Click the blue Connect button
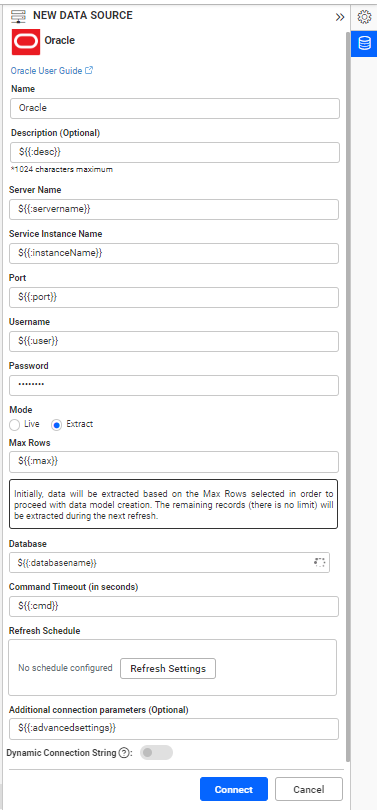Screen dimensions: 377x810 pyautogui.click(x=234, y=789)
